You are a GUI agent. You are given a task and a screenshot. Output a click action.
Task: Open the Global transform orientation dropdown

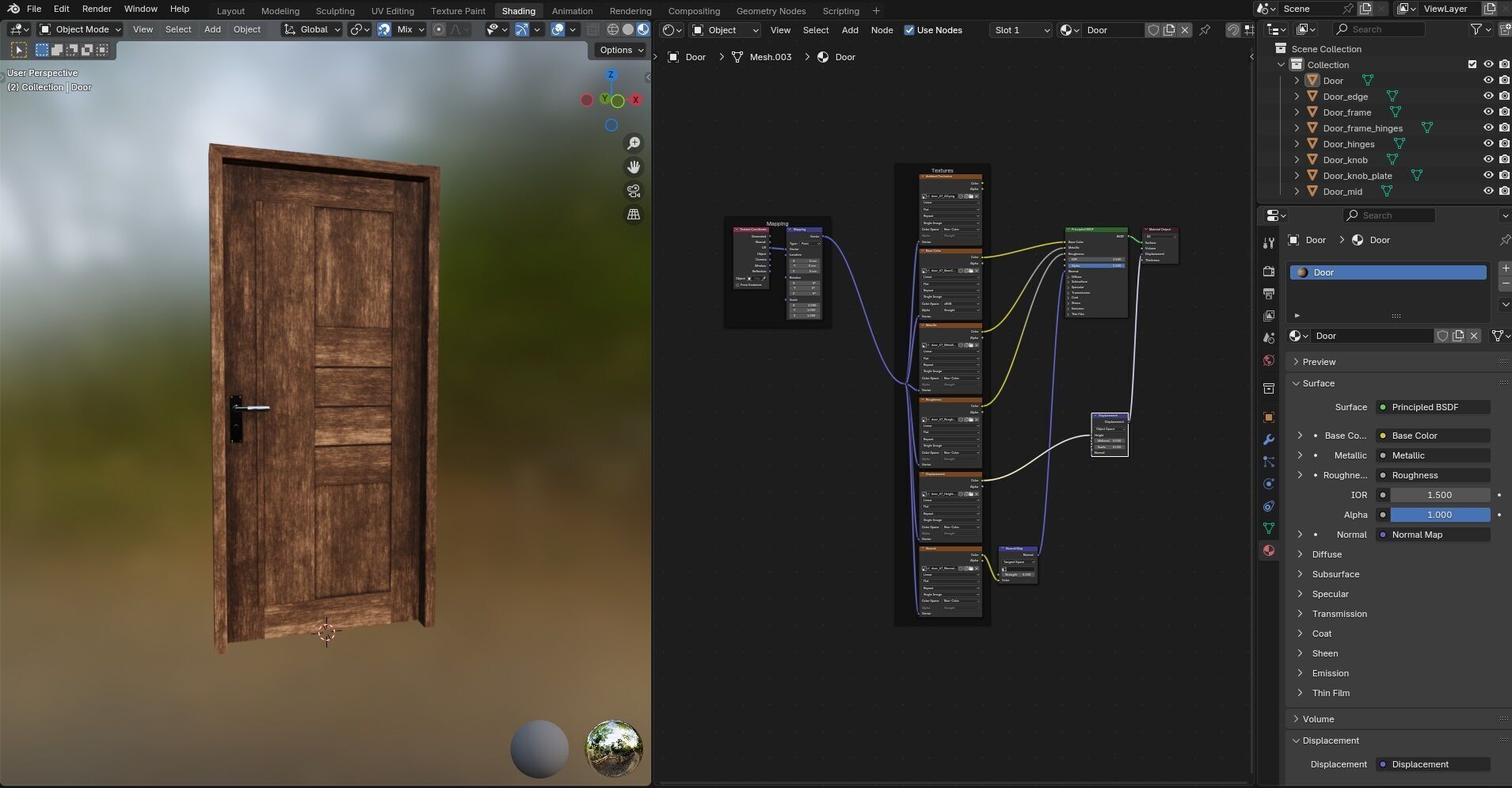pyautogui.click(x=312, y=29)
